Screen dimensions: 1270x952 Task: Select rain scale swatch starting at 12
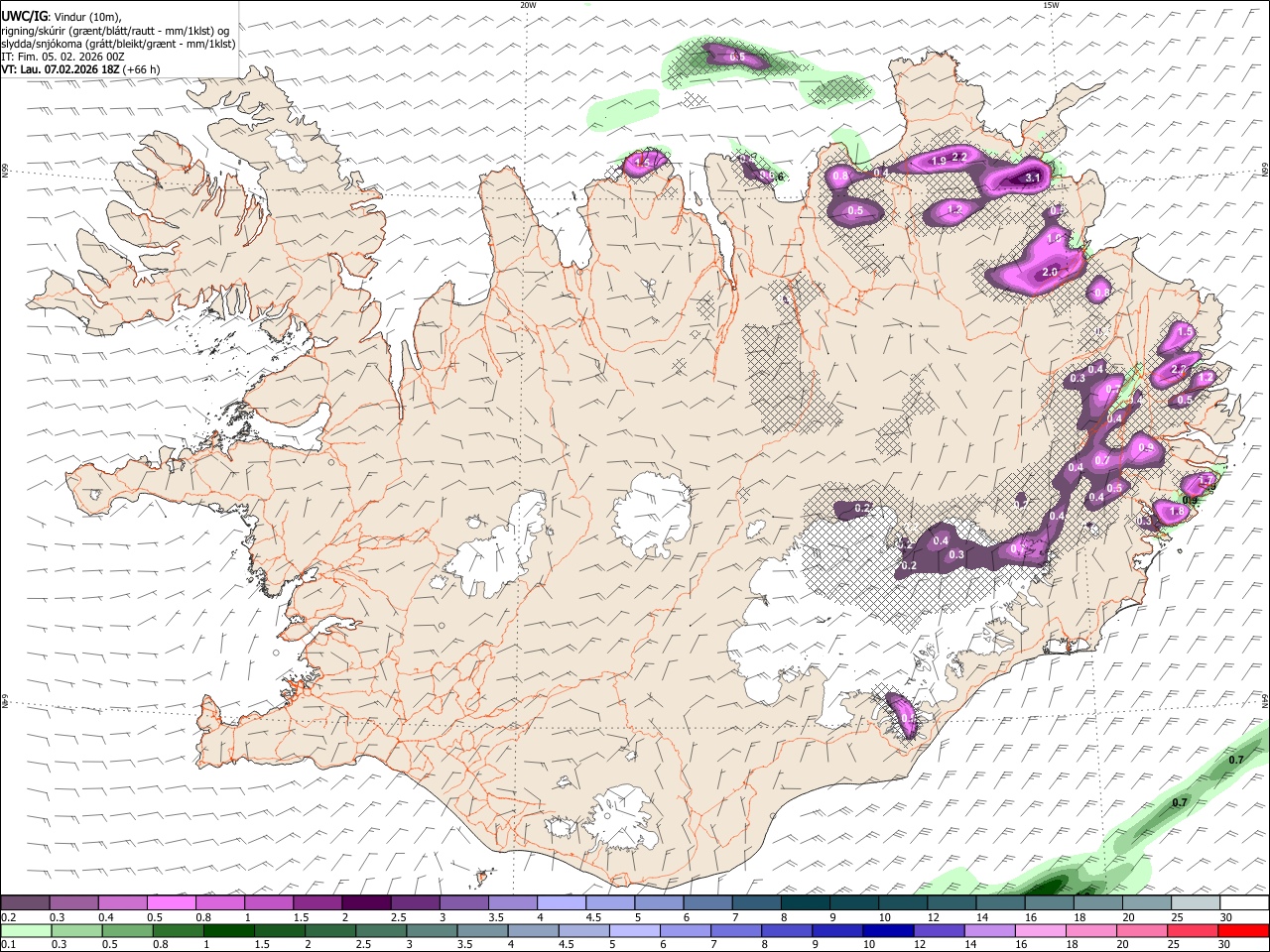(x=939, y=930)
